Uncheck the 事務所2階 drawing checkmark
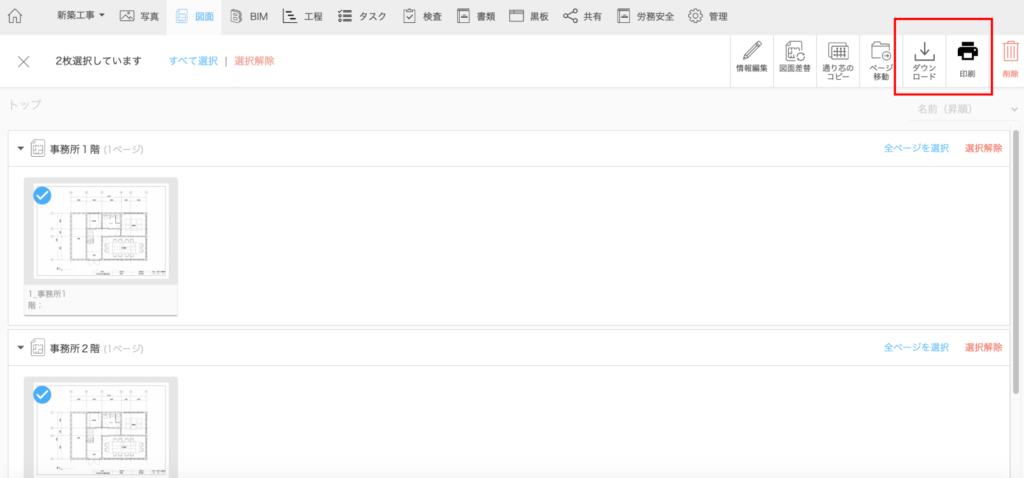The image size is (1024, 478). click(x=42, y=394)
